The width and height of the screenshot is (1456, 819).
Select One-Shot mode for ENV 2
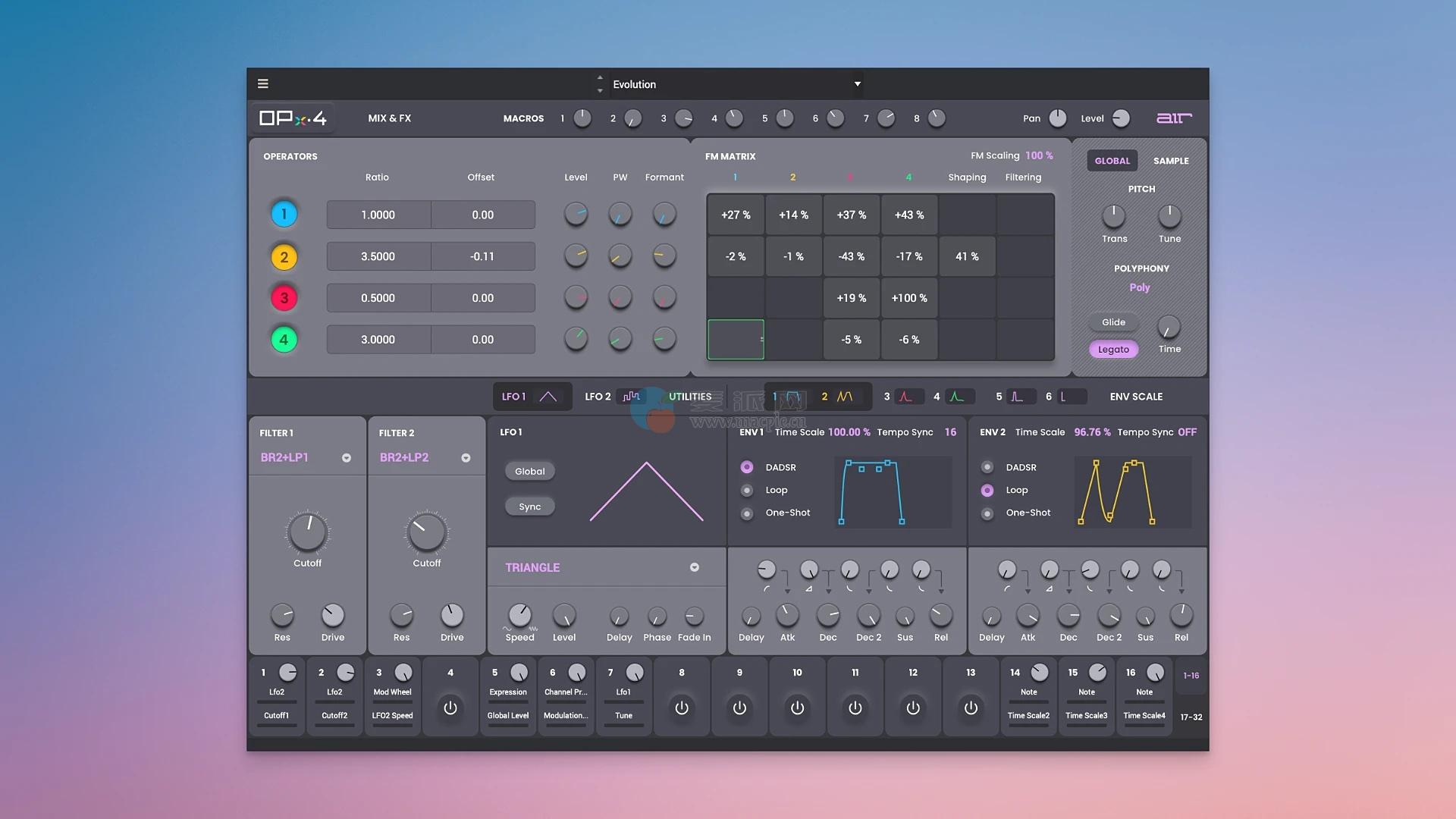coord(987,513)
